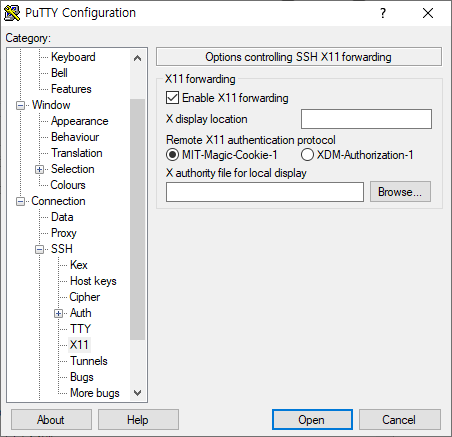Select MIT-Magic-Cookie-1 protocol

tap(172, 155)
